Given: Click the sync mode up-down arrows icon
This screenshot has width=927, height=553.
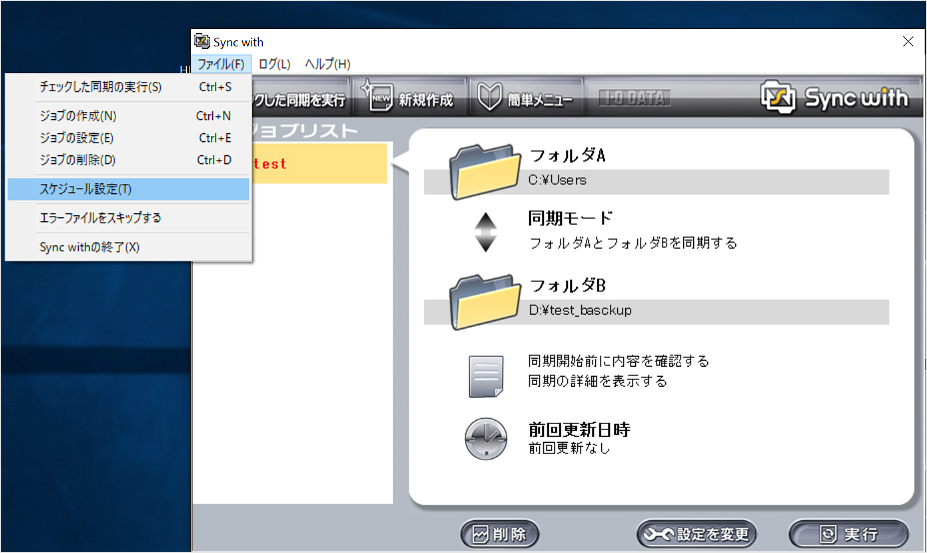Looking at the screenshot, I should click(x=484, y=230).
